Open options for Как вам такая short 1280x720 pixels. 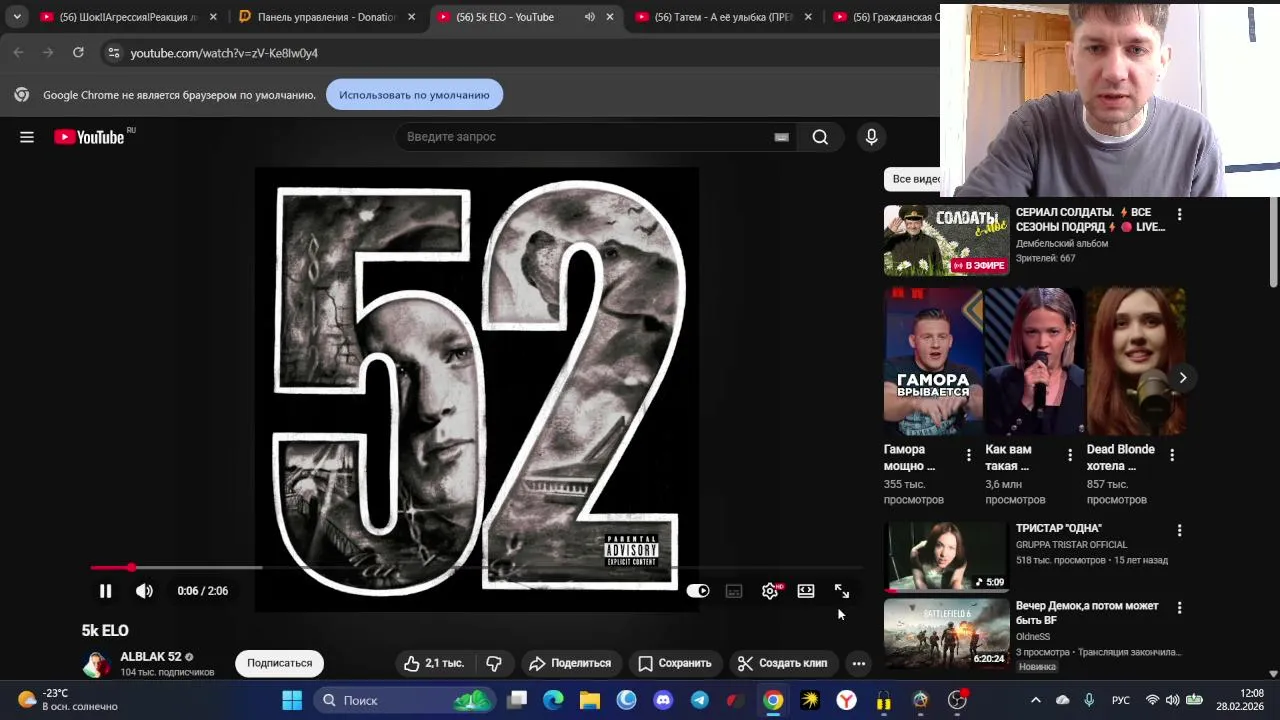click(x=1069, y=455)
